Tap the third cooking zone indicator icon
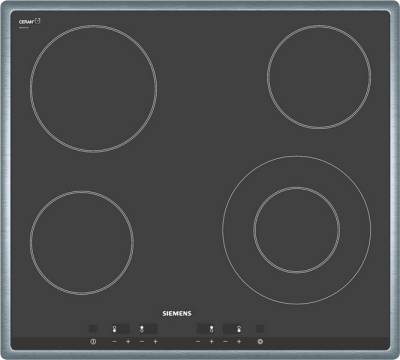The image size is (400, 360). click(211, 329)
